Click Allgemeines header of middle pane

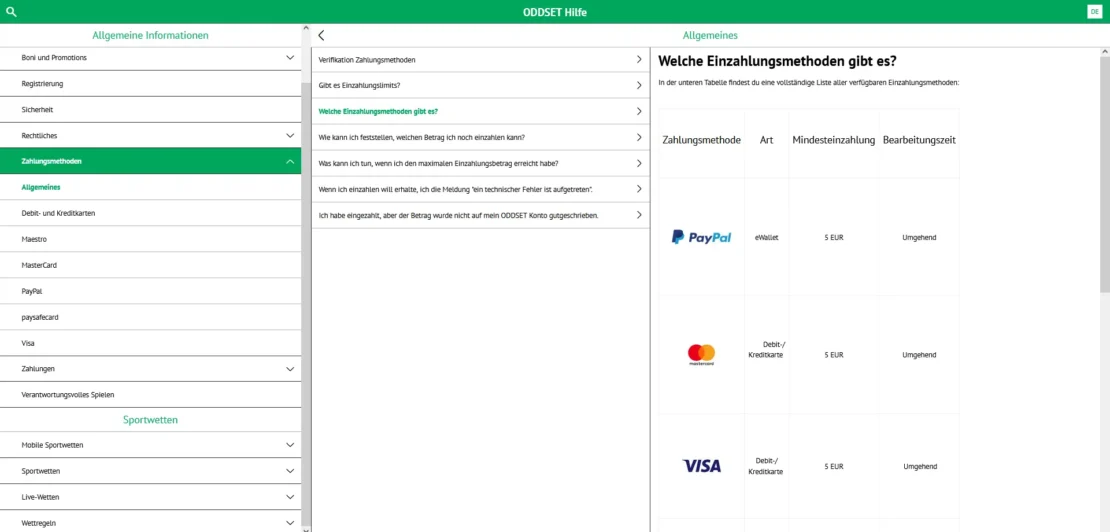[x=710, y=35]
